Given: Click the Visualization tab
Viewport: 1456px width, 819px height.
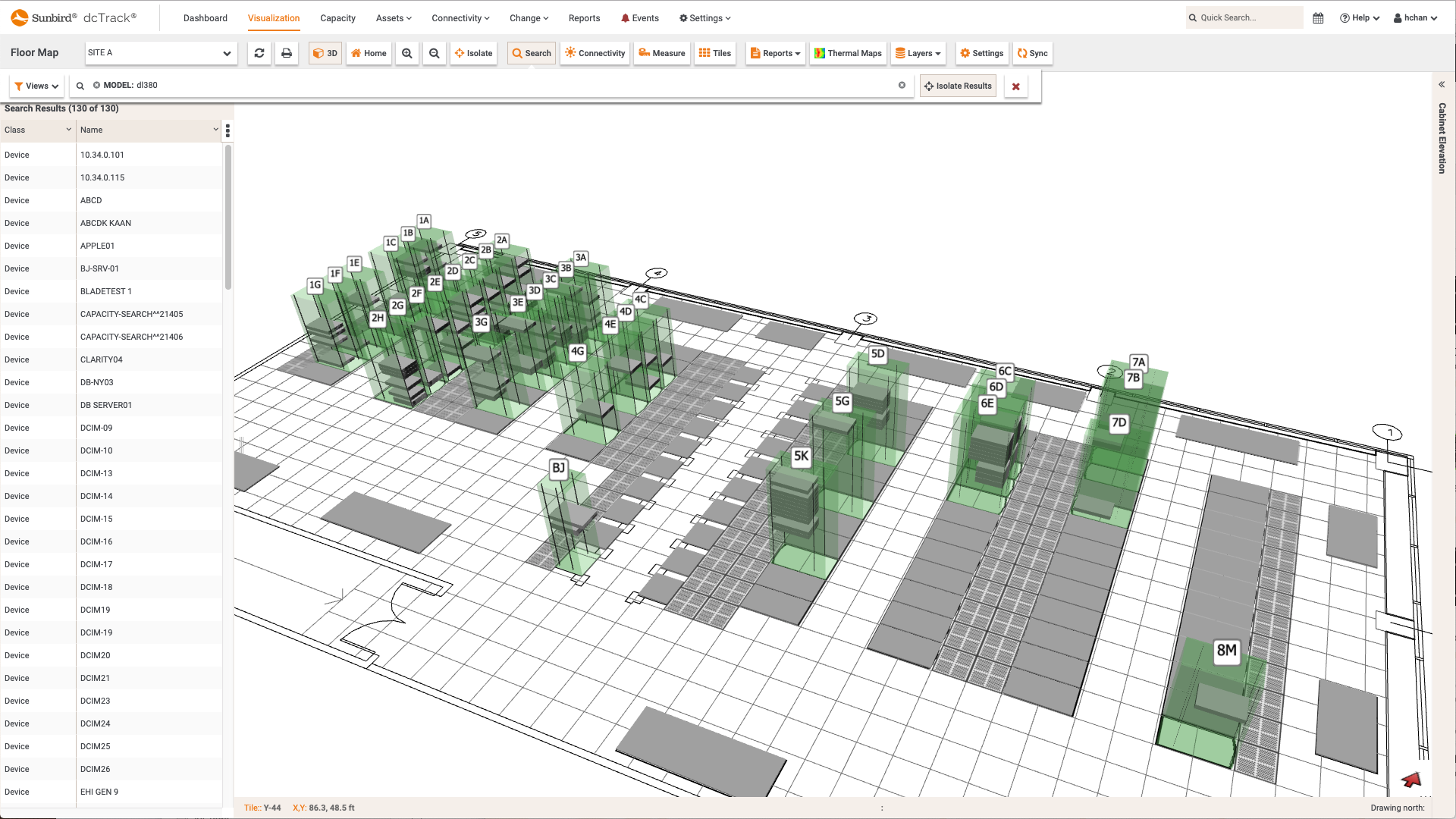Looking at the screenshot, I should coord(274,18).
